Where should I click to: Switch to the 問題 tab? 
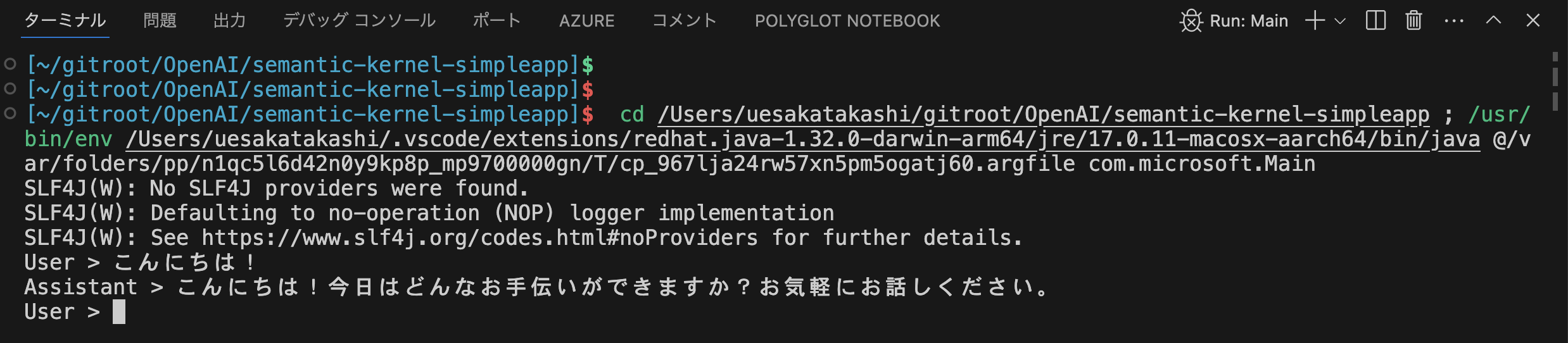click(x=160, y=21)
